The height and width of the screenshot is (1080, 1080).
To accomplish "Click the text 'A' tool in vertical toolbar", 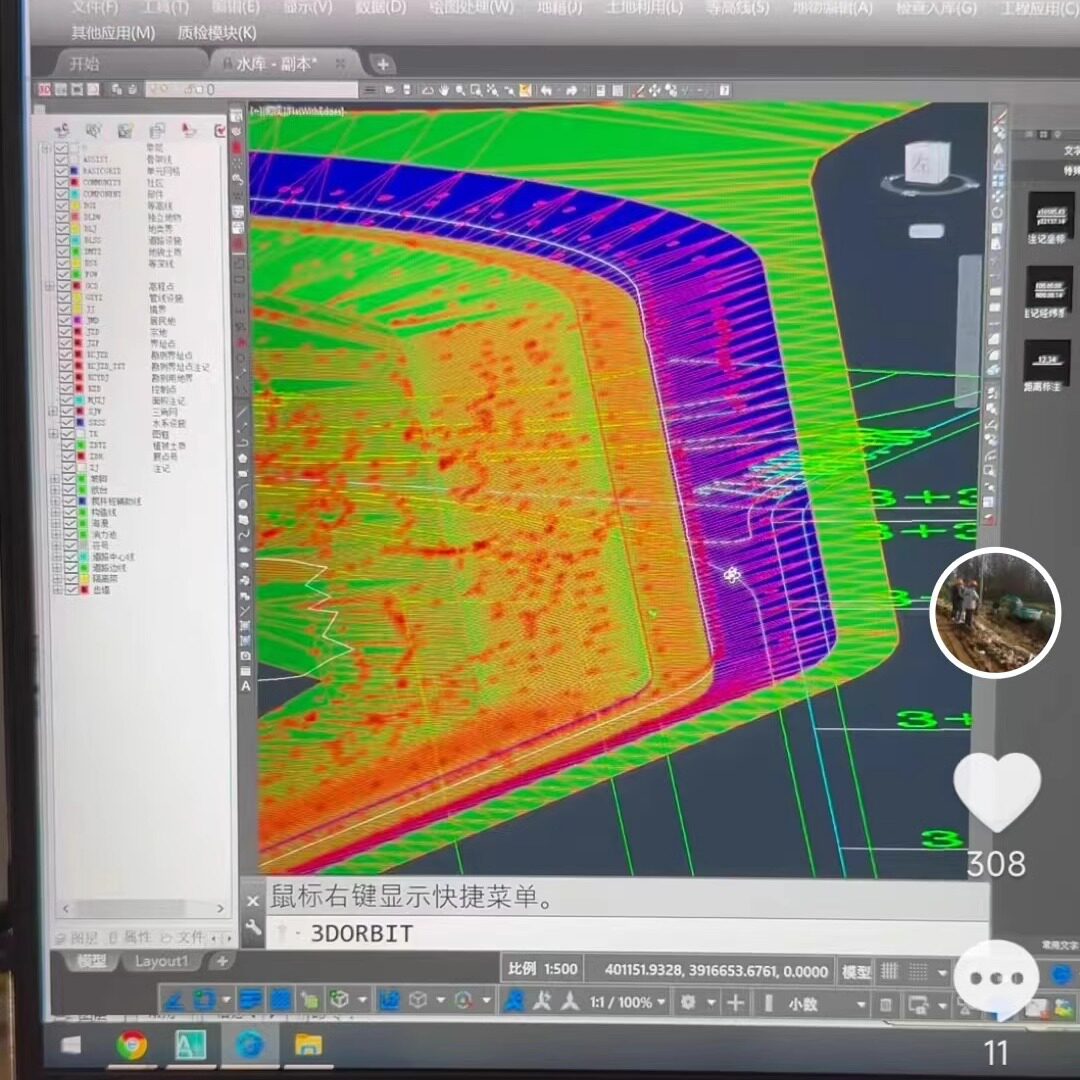I will 245,686.
